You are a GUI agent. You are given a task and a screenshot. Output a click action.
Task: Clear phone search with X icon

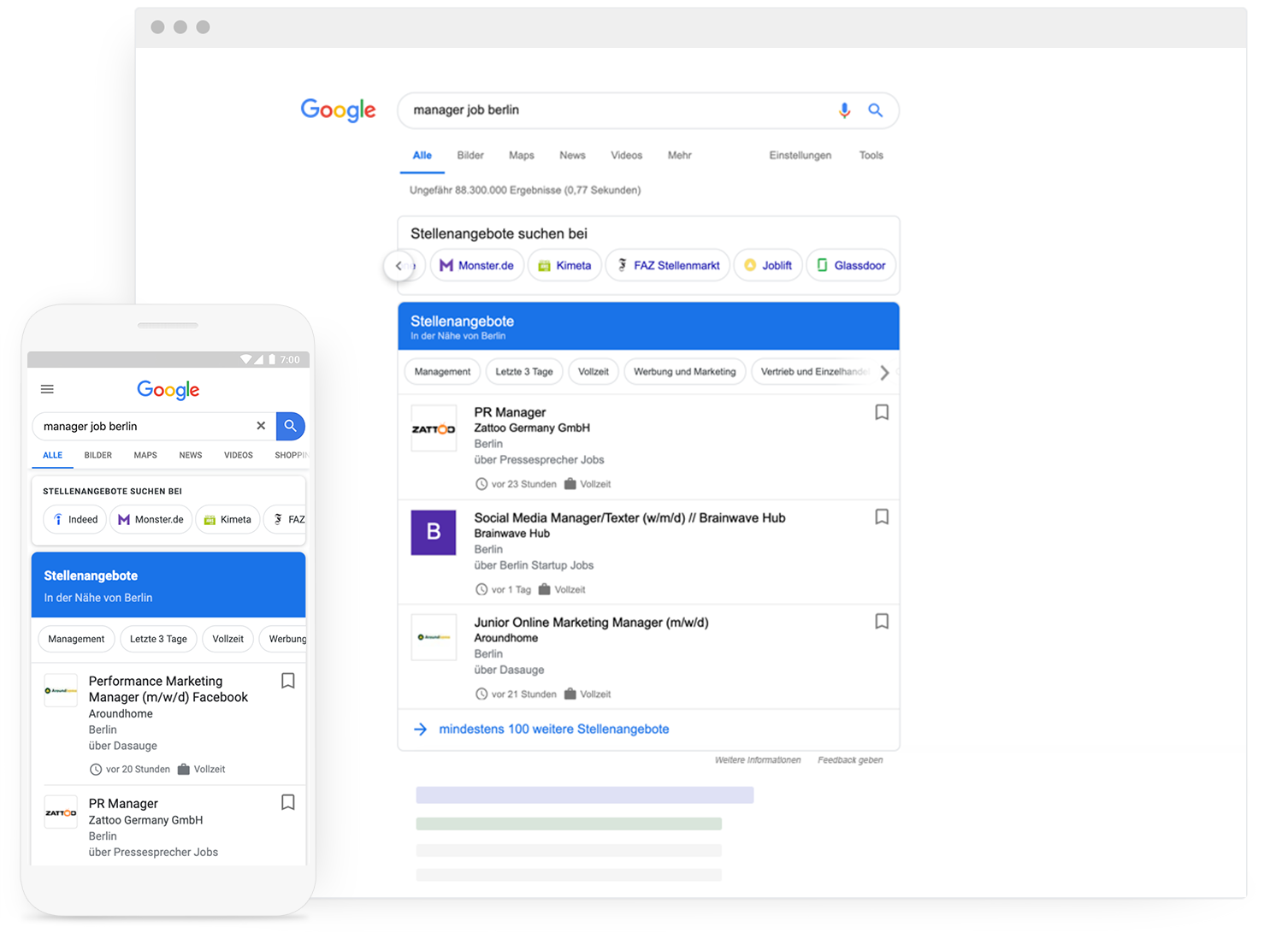coord(261,426)
